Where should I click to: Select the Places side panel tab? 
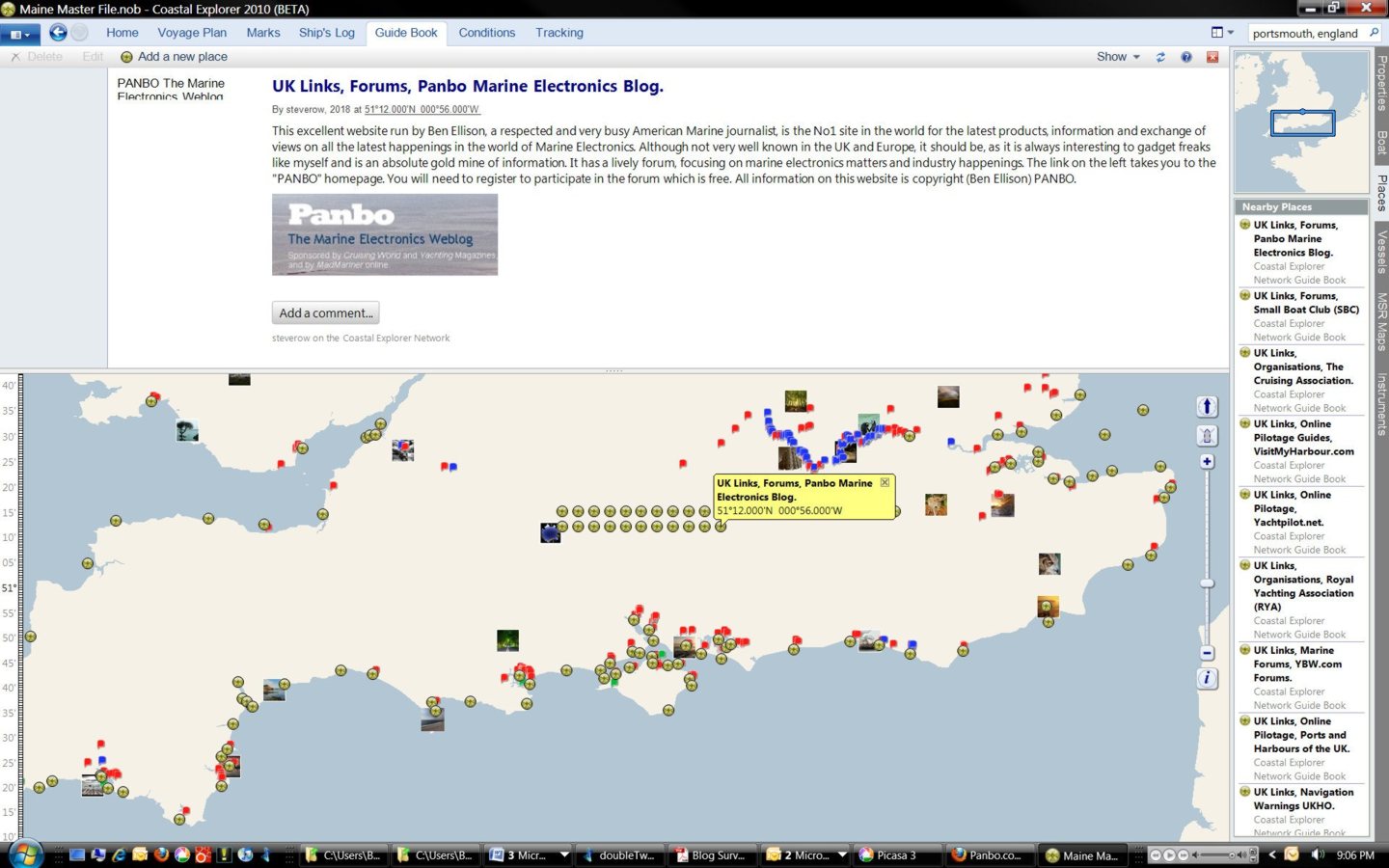point(1381,193)
